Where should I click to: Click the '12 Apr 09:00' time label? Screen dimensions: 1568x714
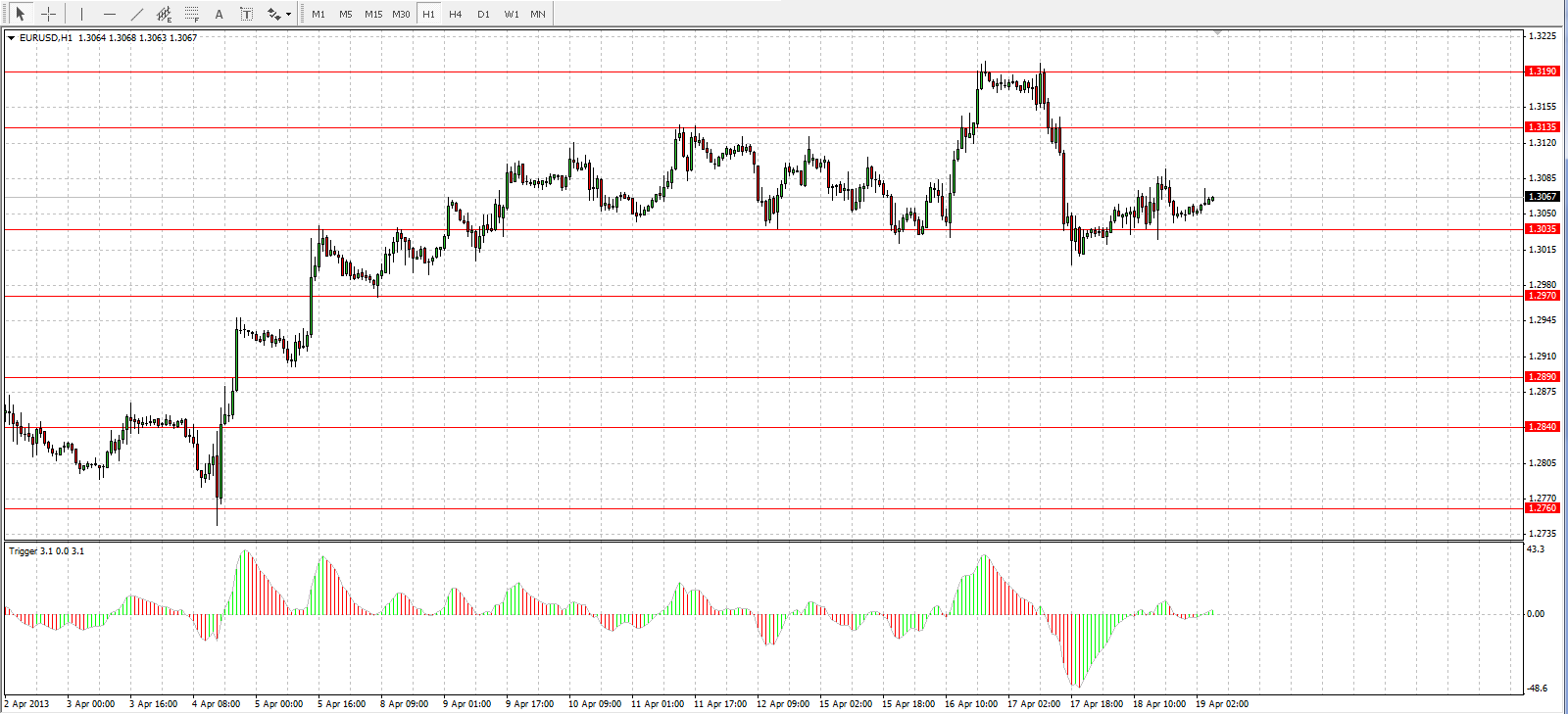click(783, 704)
